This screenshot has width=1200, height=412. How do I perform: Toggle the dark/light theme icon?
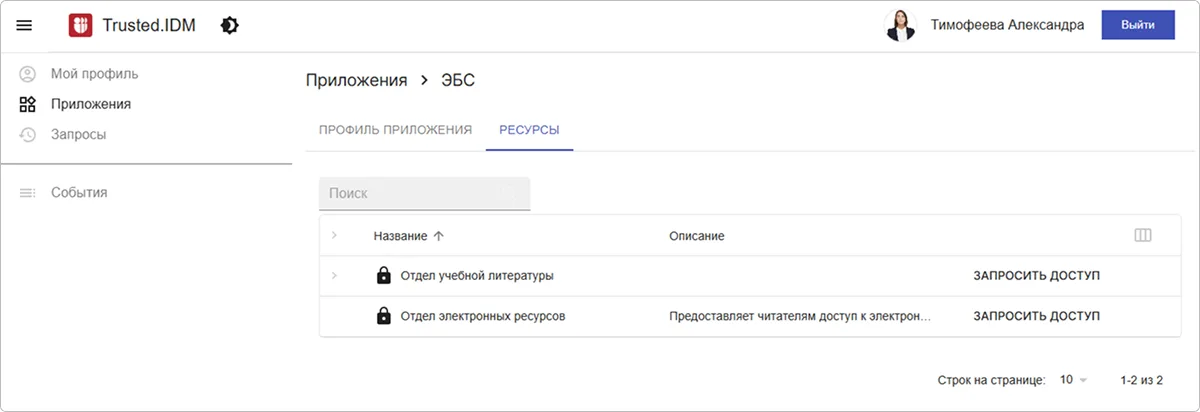[x=229, y=26]
